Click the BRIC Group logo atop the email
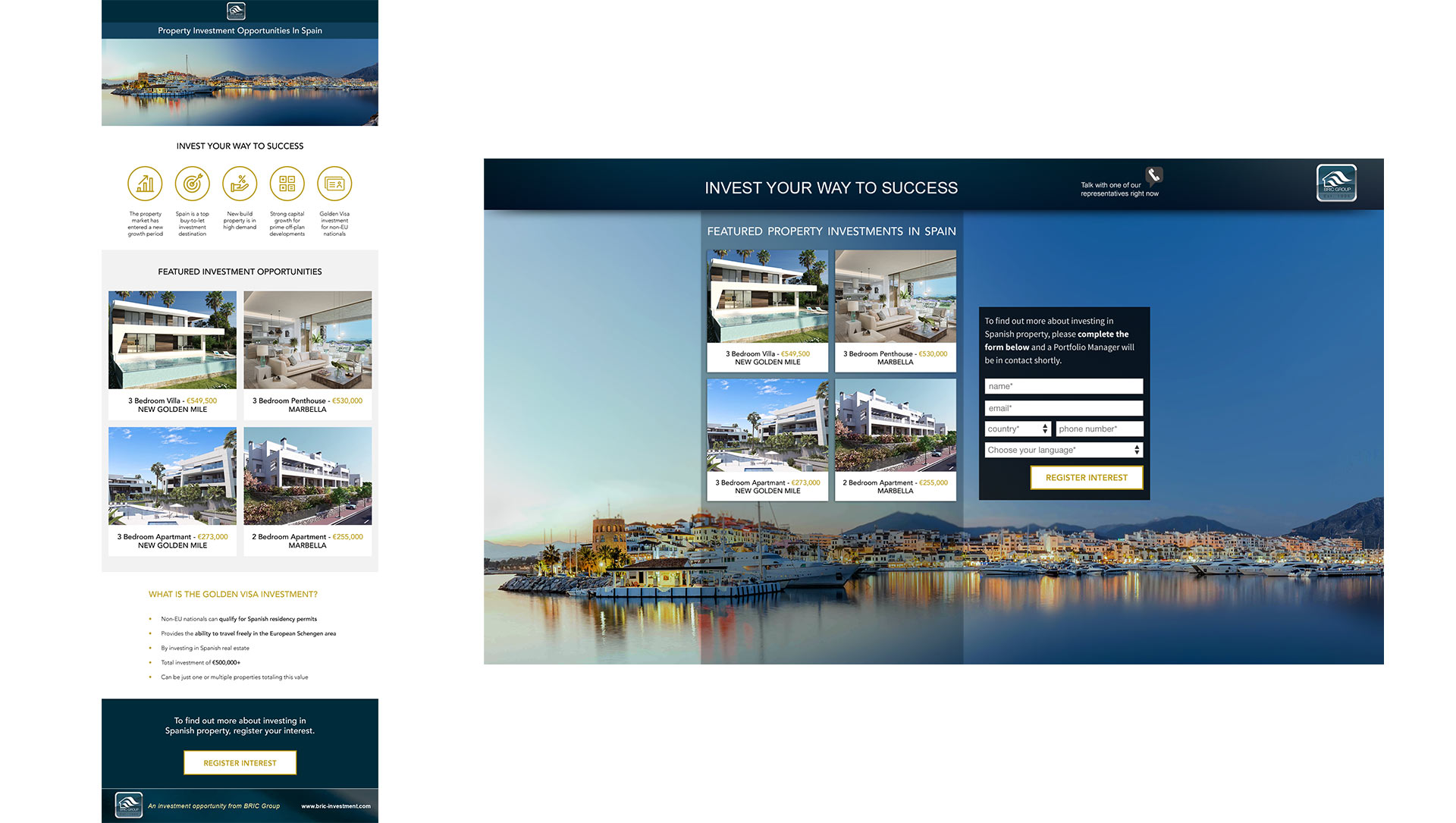 pos(236,11)
